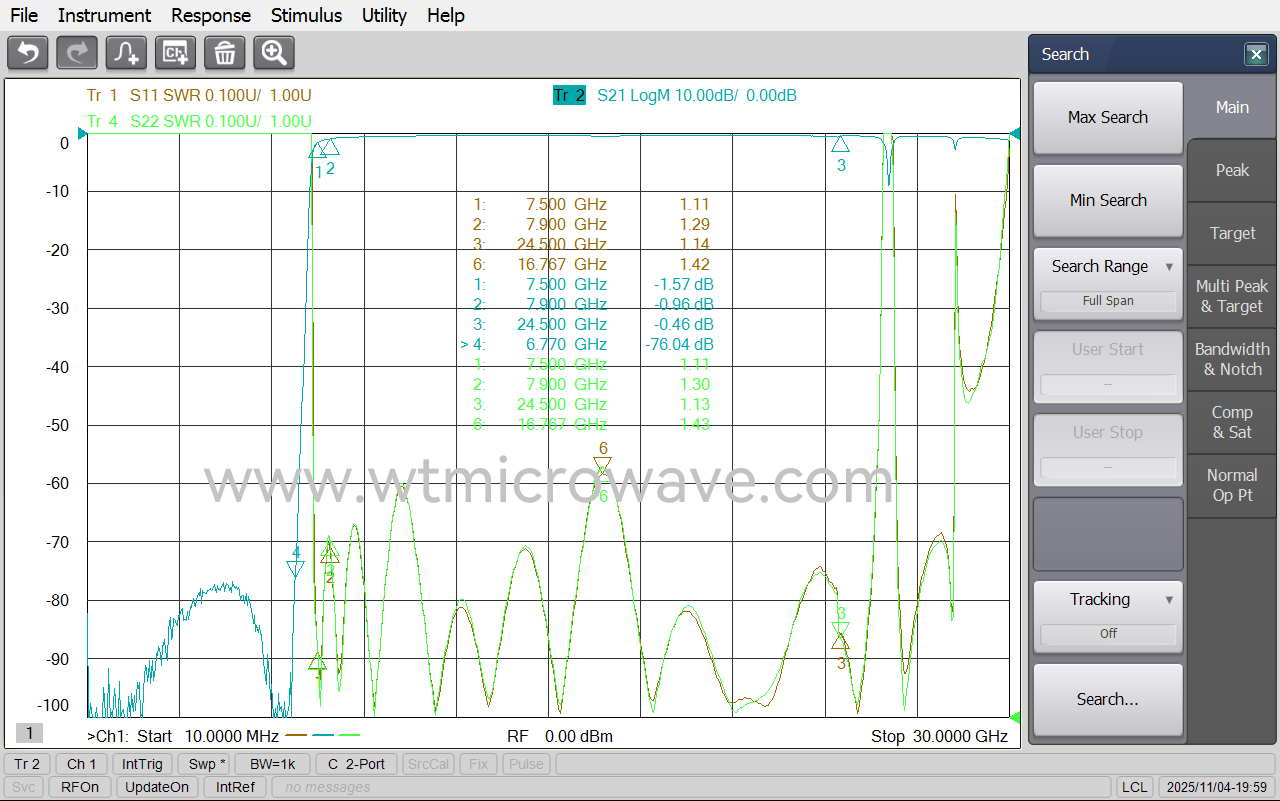Viewport: 1280px width, 801px height.
Task: Select active trace Tr 2 S21 LogM label
Action: 675,96
